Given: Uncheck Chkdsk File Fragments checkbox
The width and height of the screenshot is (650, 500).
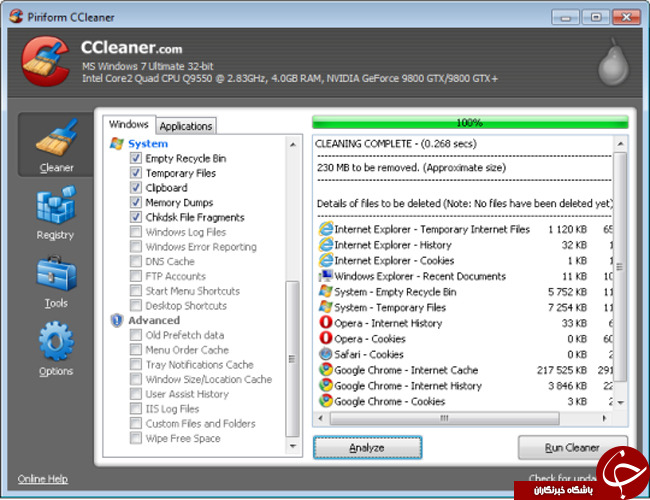Looking at the screenshot, I should click(136, 217).
